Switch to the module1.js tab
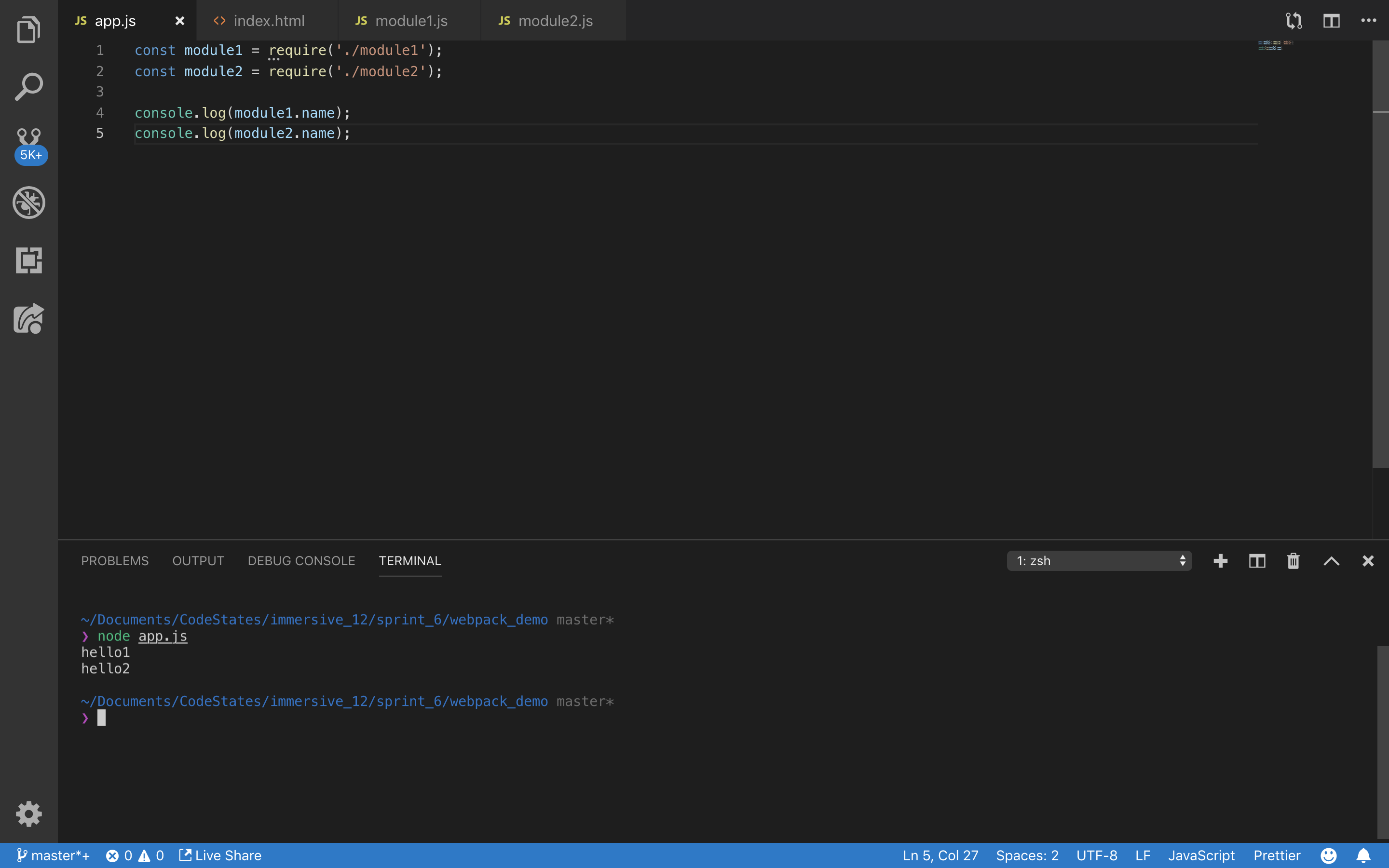1389x868 pixels. click(x=410, y=21)
